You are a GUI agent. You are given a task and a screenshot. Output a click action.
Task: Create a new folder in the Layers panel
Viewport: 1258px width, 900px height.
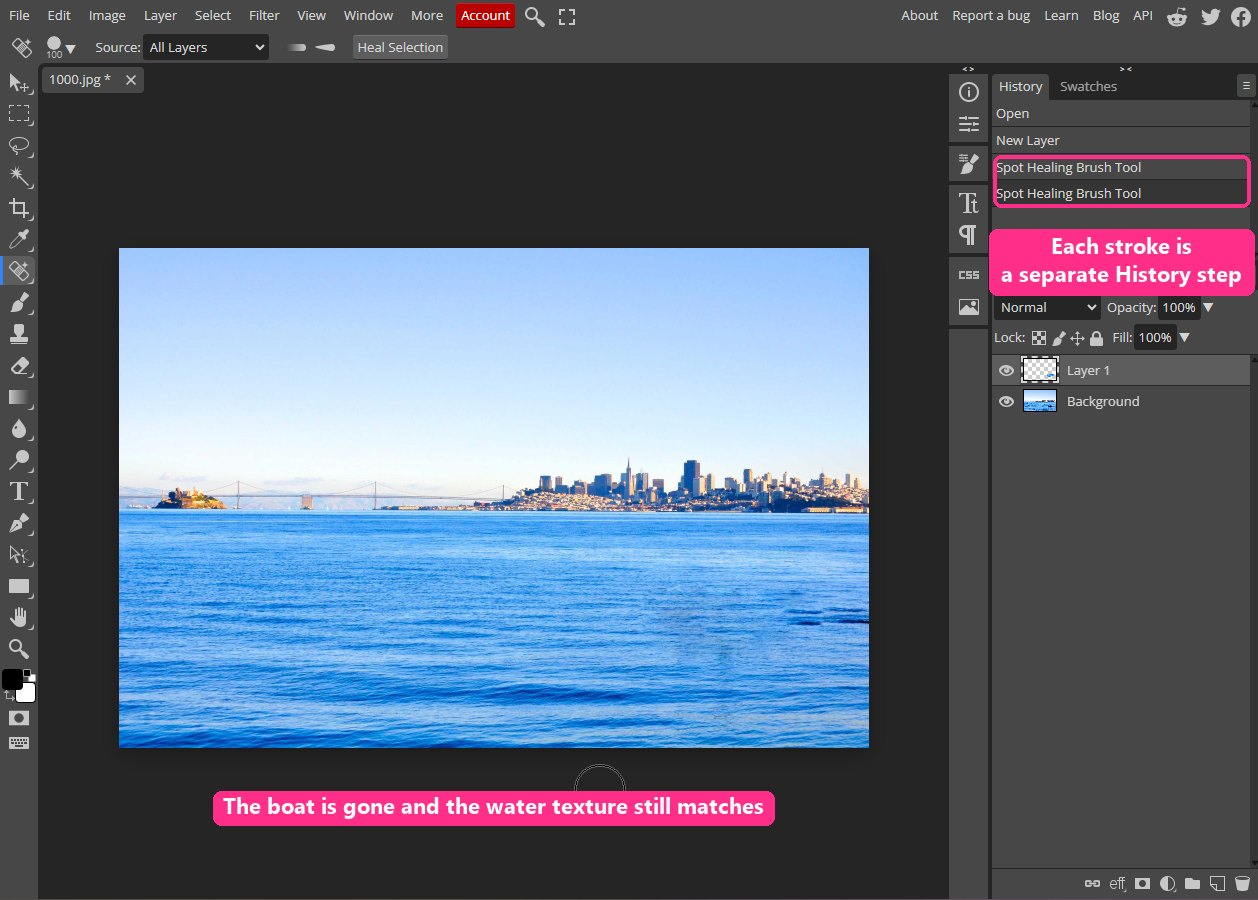pyautogui.click(x=1192, y=884)
